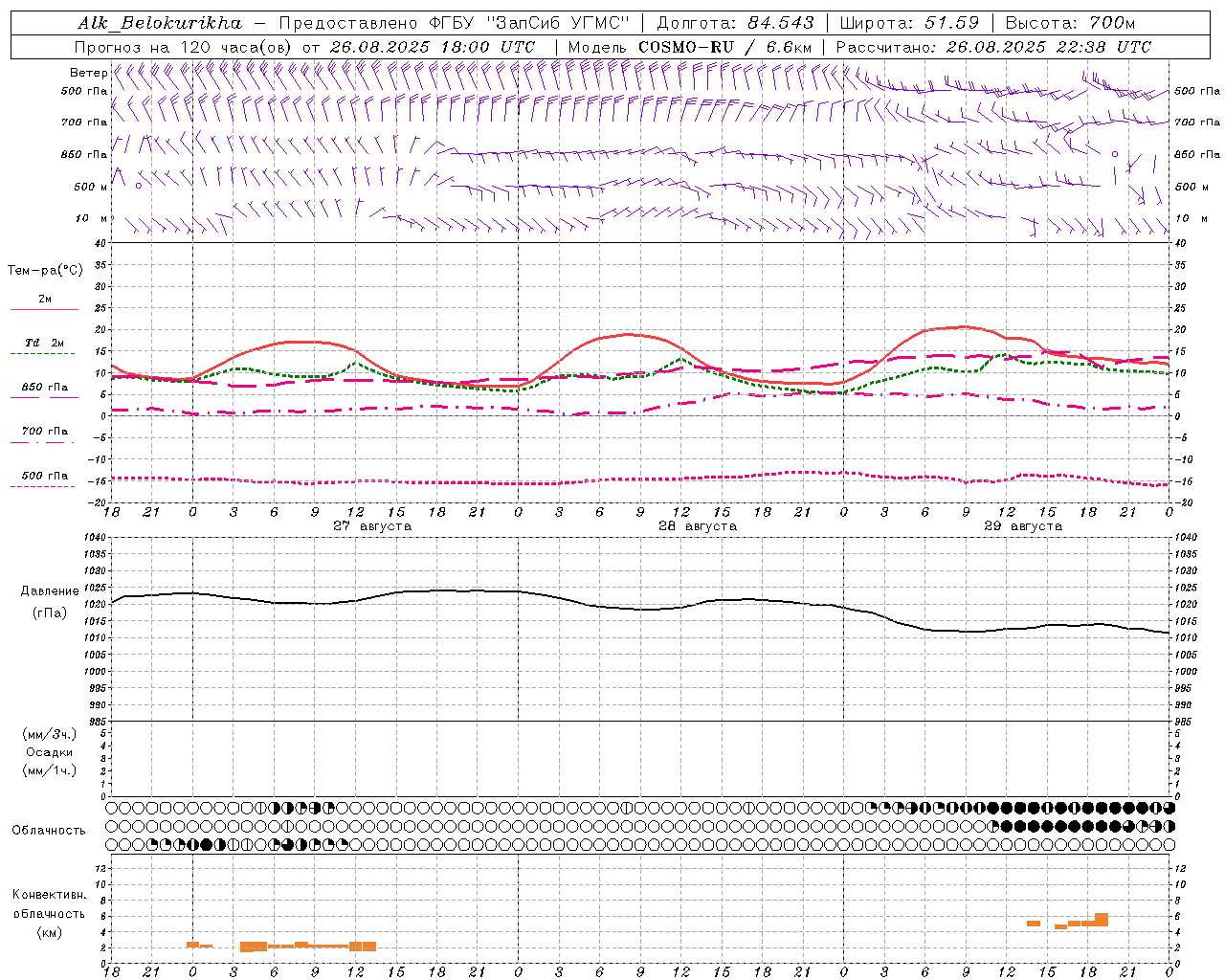The width and height of the screenshot is (1225, 980).
Task: Click the provider text 'Предоставлено ФГБУ "ЗапСиб УГМС"'
Action: pos(455,23)
